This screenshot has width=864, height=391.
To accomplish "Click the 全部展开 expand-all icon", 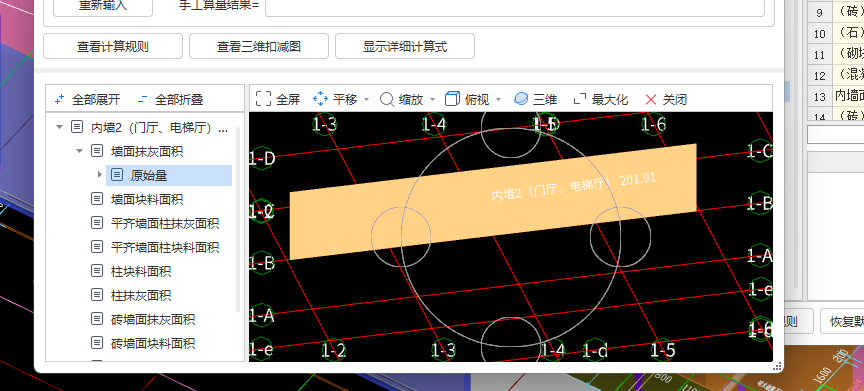I will point(60,100).
